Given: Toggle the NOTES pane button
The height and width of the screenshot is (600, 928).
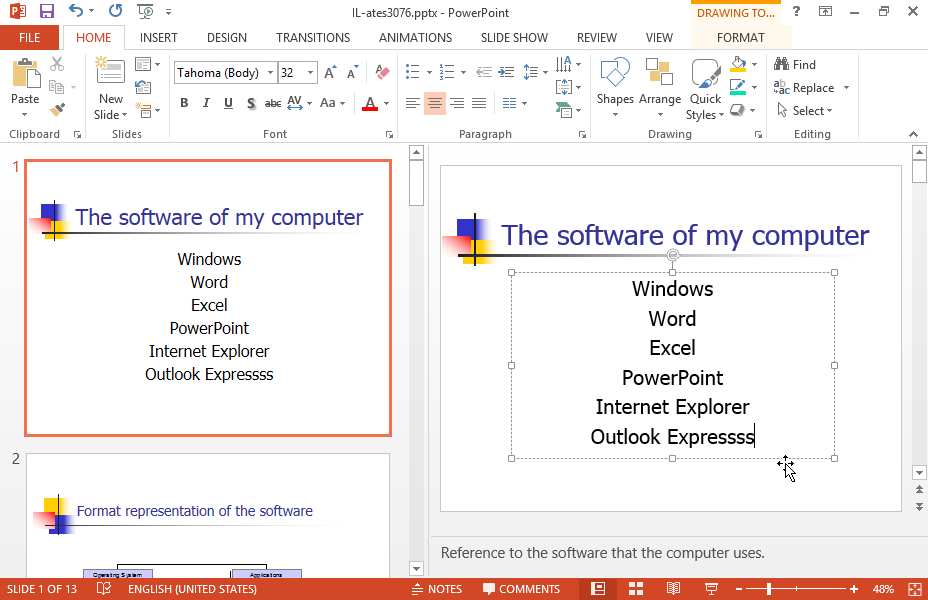Looking at the screenshot, I should coord(437,589).
